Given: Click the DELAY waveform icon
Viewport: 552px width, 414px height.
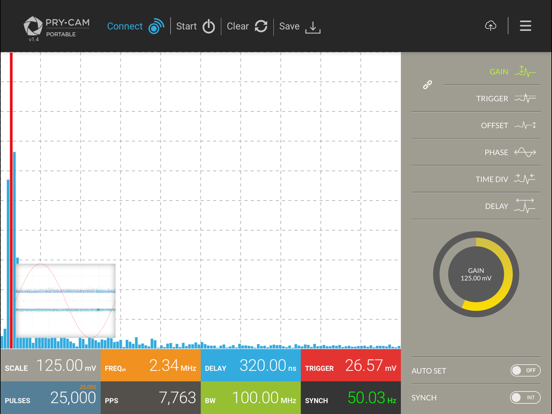Looking at the screenshot, I should coord(525,205).
